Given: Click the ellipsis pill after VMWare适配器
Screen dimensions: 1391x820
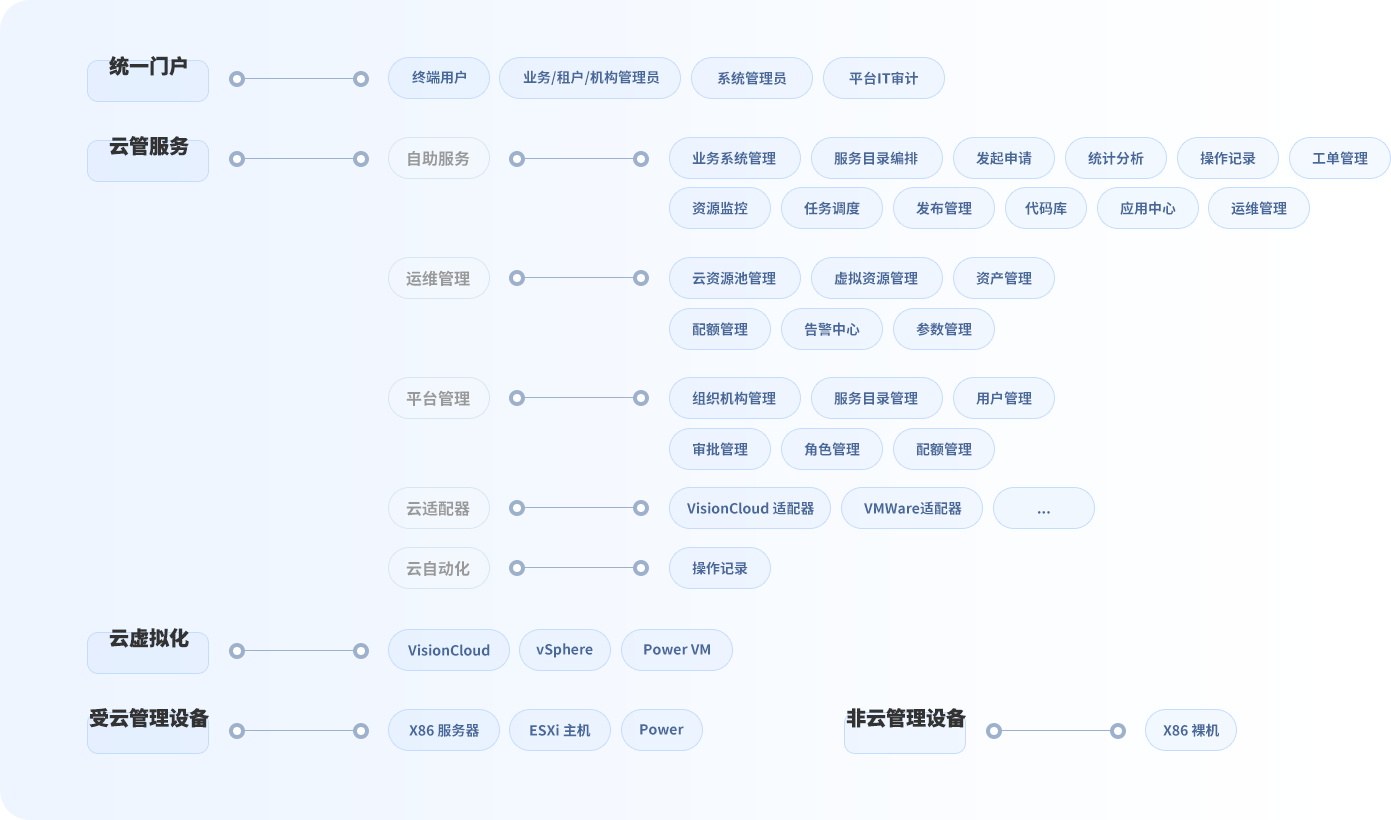Looking at the screenshot, I should point(1044,508).
